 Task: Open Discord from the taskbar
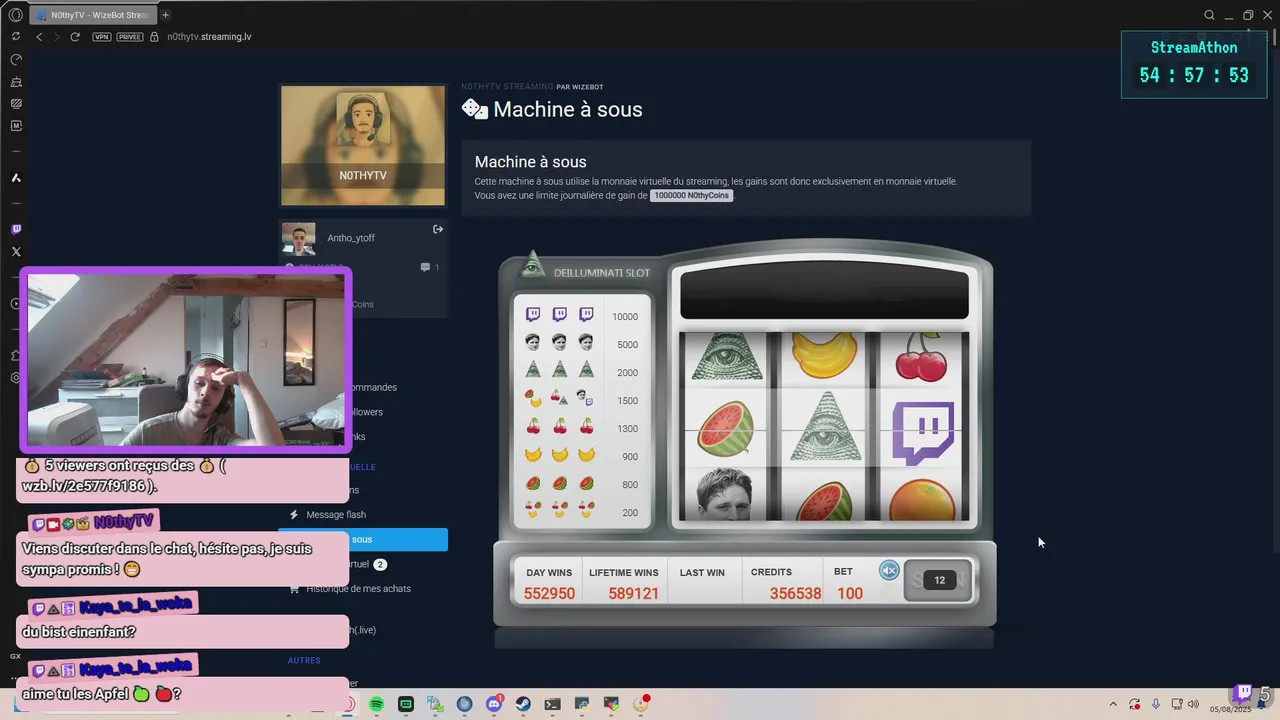tap(494, 704)
